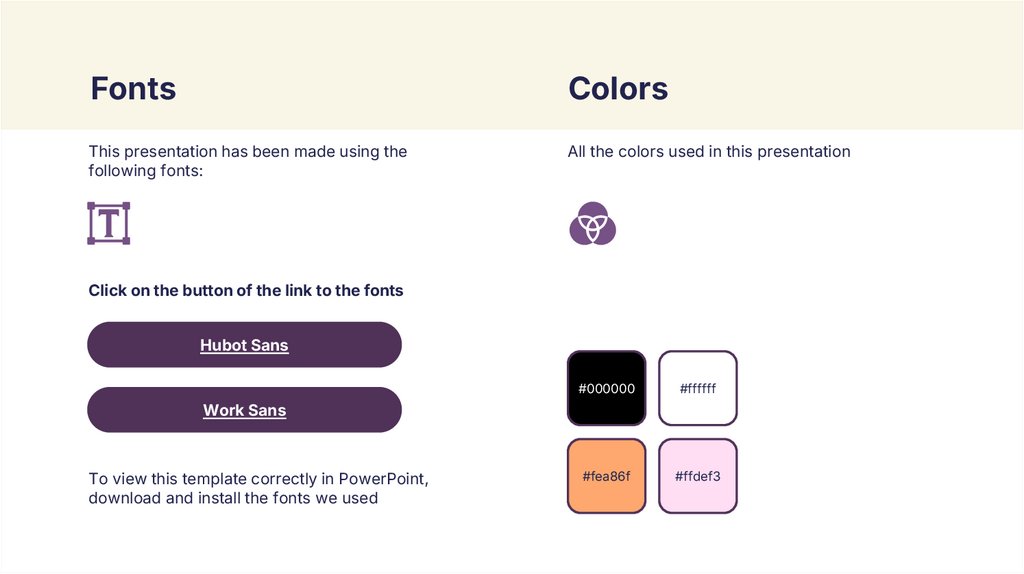Follow the underlined Work Sans link text
The height and width of the screenshot is (574, 1024).
click(x=244, y=411)
